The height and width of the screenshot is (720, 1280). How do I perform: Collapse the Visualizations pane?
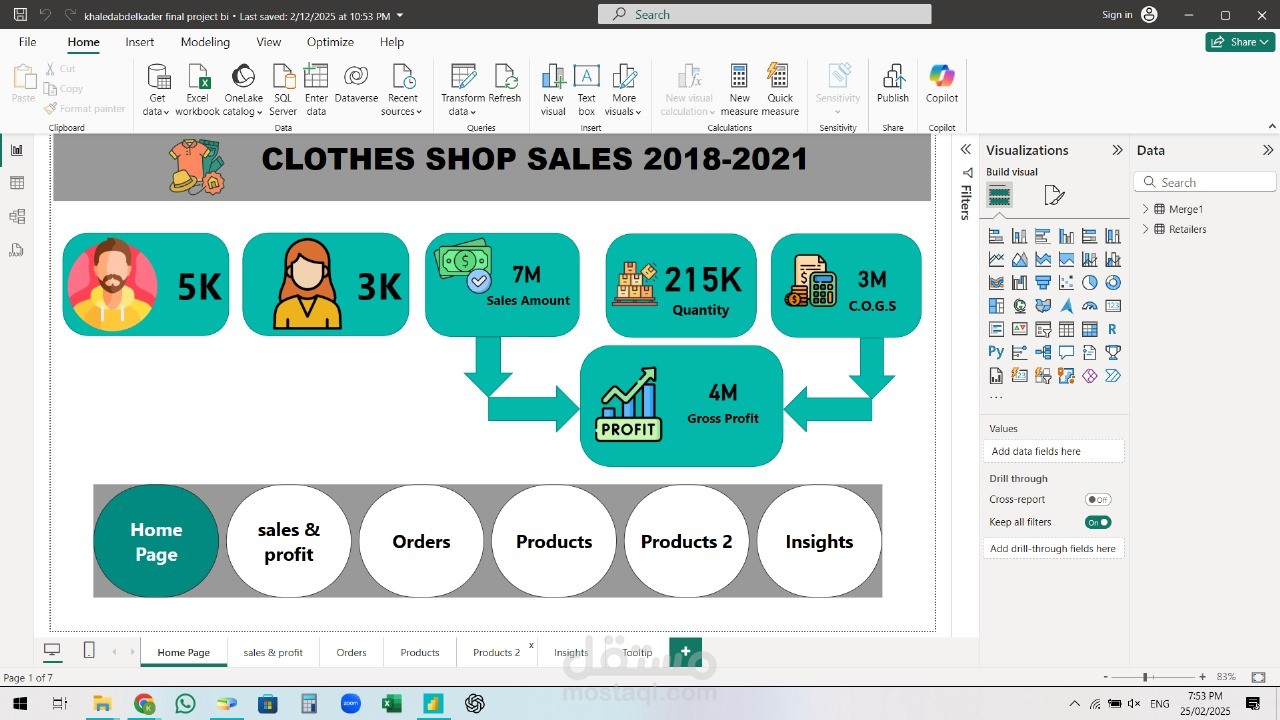pos(1117,150)
